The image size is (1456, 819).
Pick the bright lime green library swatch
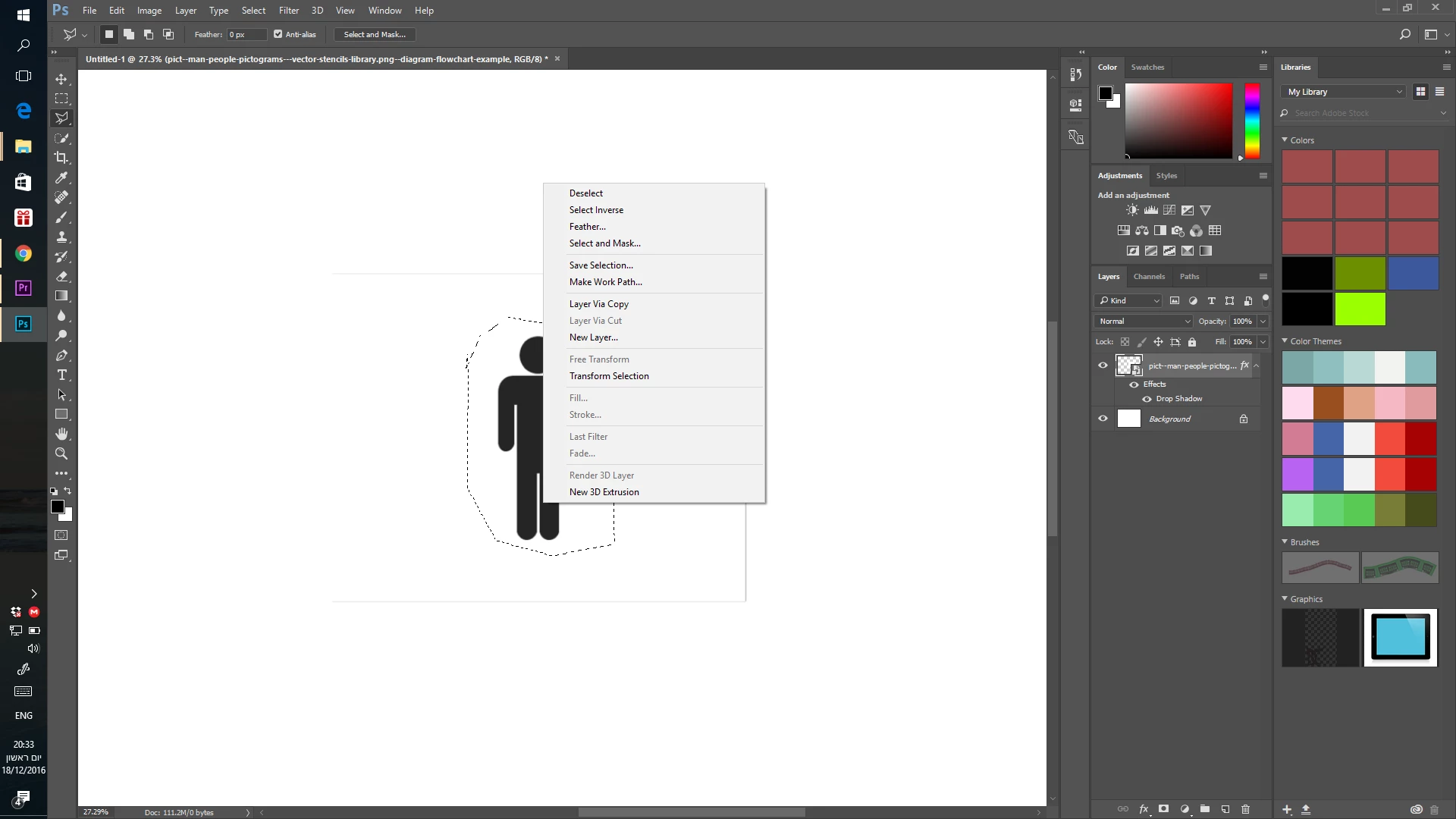point(1360,309)
